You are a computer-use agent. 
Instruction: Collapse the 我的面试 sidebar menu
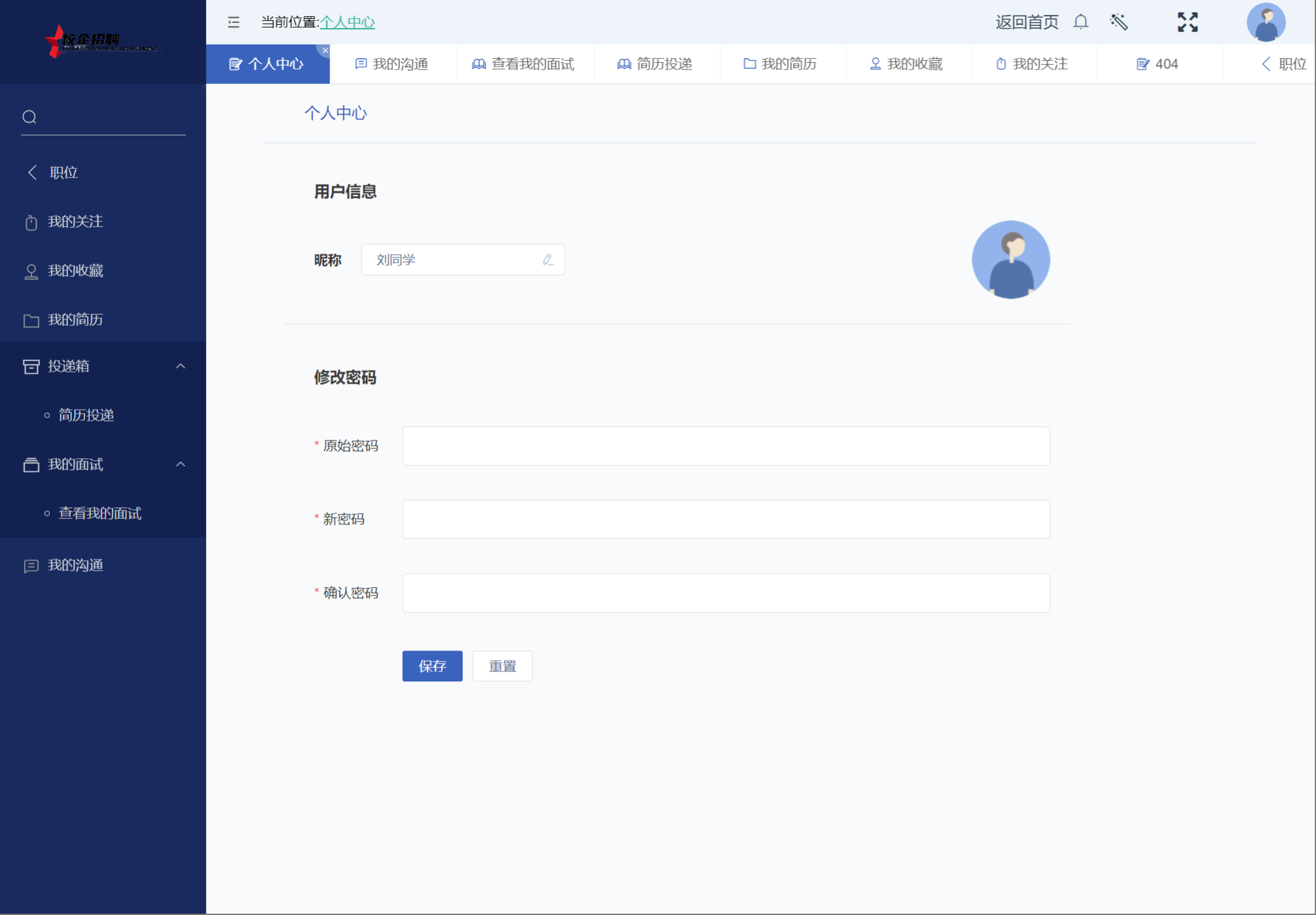coord(181,465)
